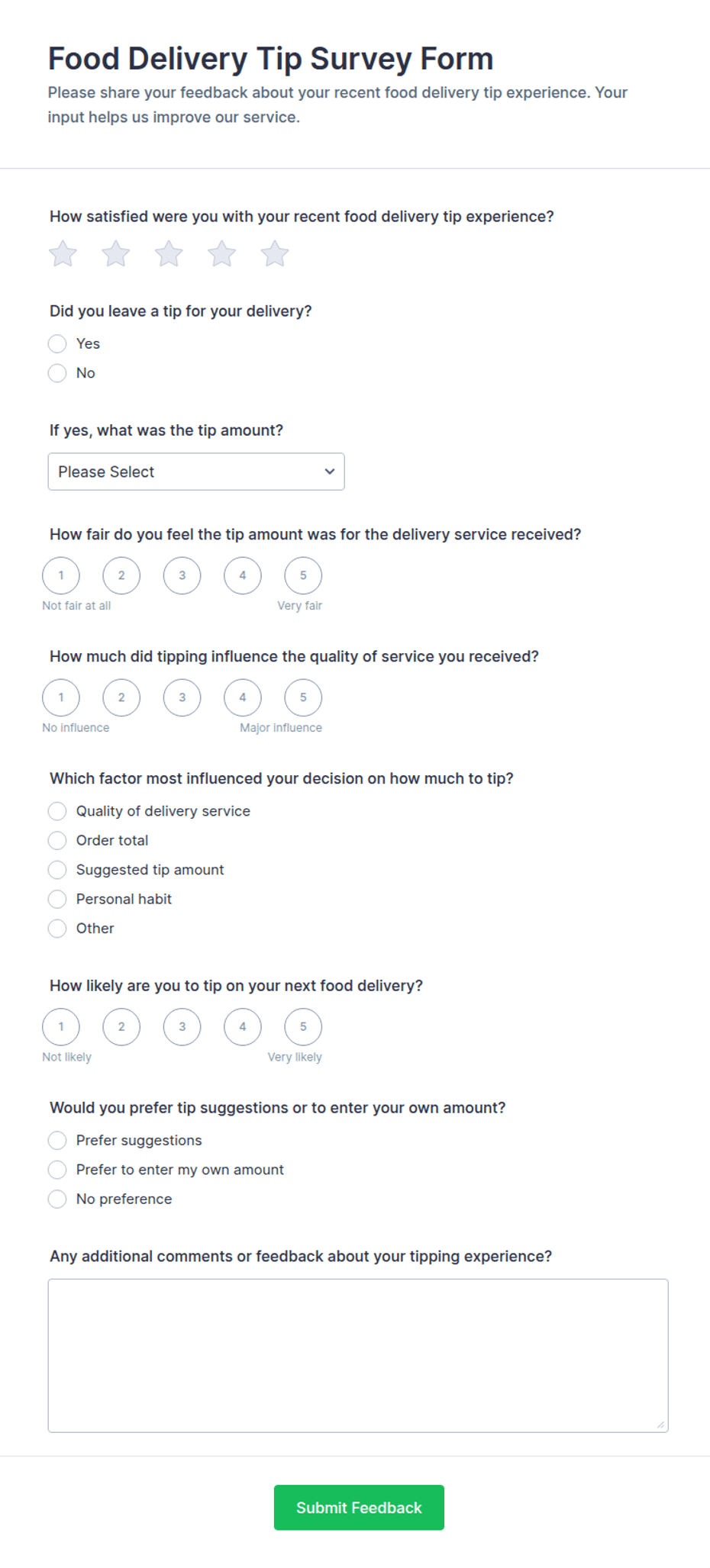The width and height of the screenshot is (710, 1568).
Task: Pick 4 on the tipping influence scale
Action: click(x=243, y=697)
